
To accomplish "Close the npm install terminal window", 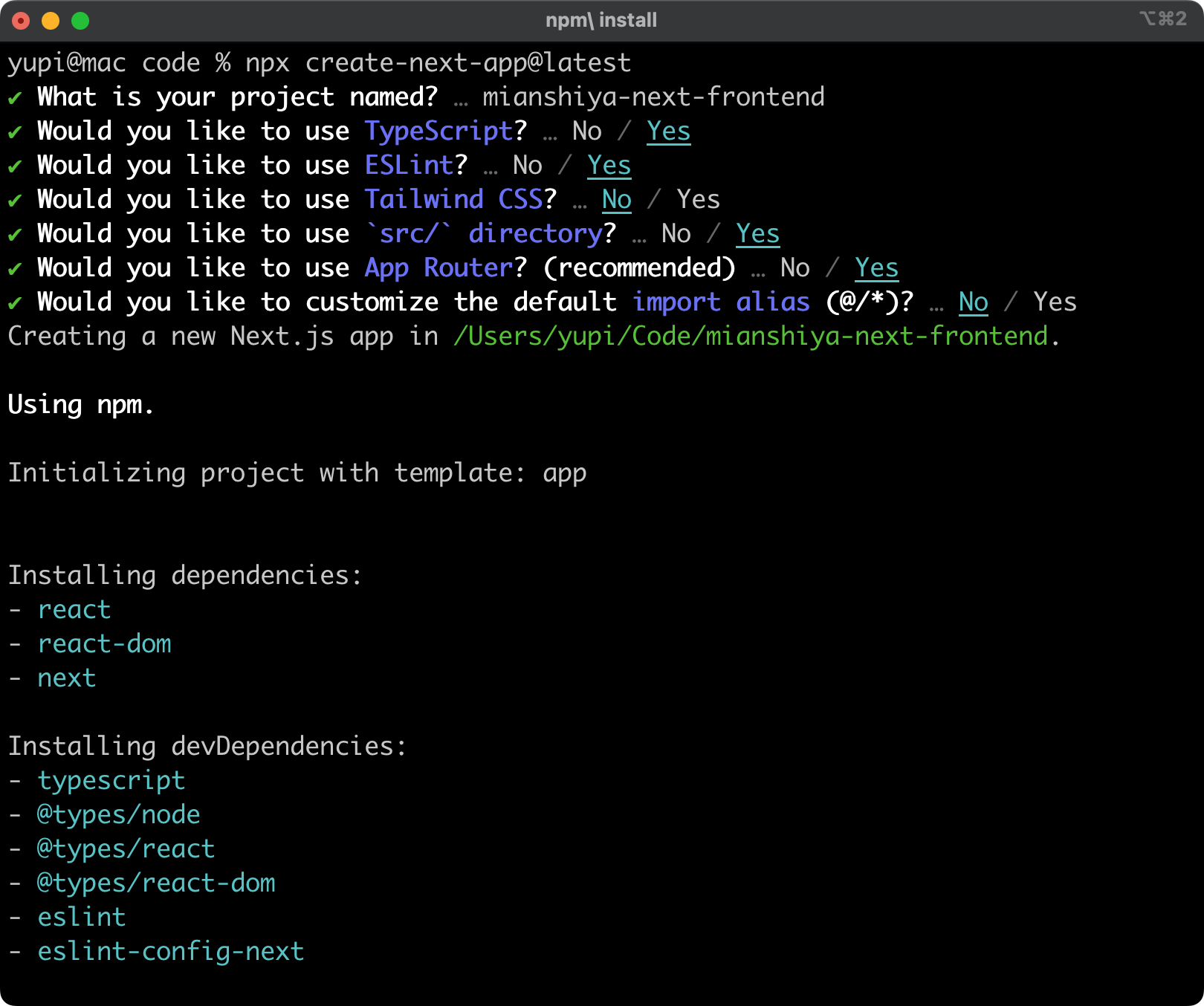I will (21, 21).
